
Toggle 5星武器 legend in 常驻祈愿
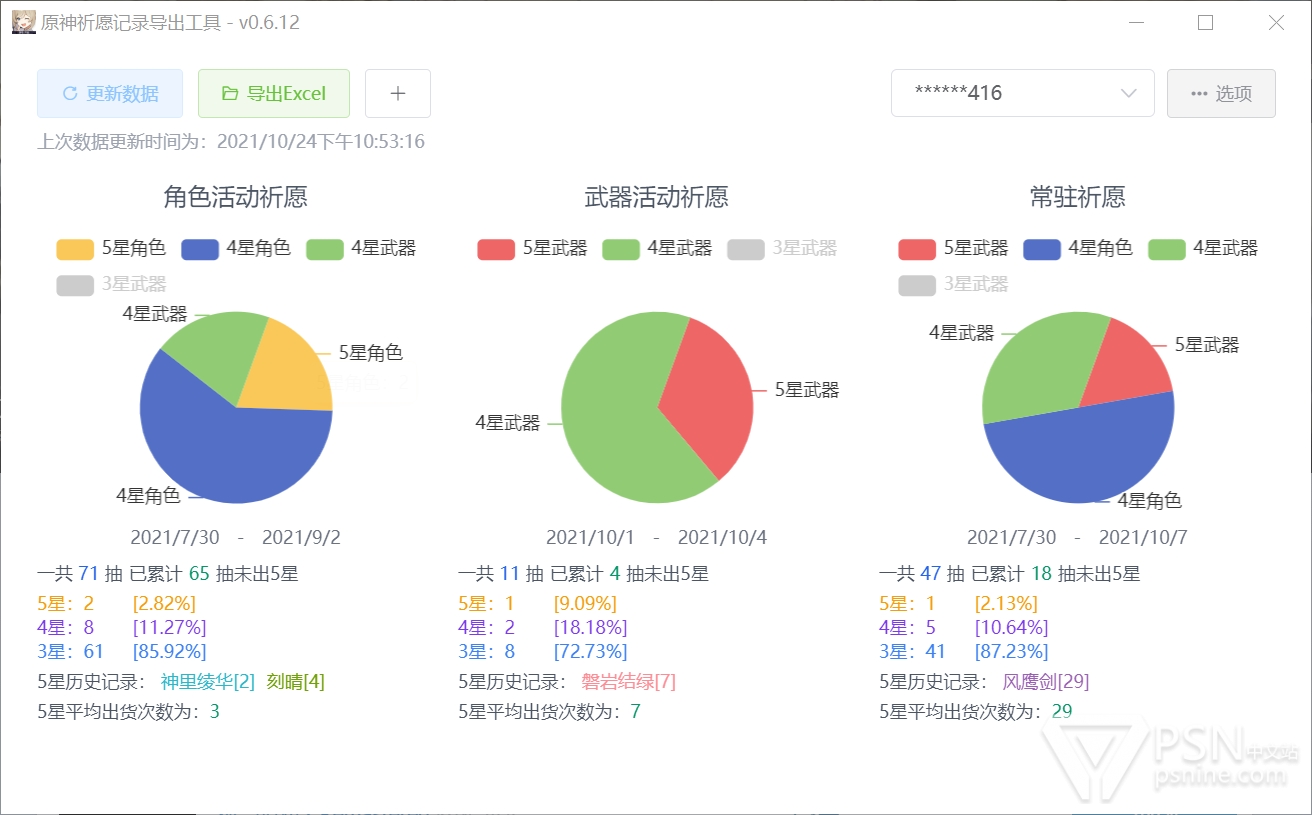(953, 248)
